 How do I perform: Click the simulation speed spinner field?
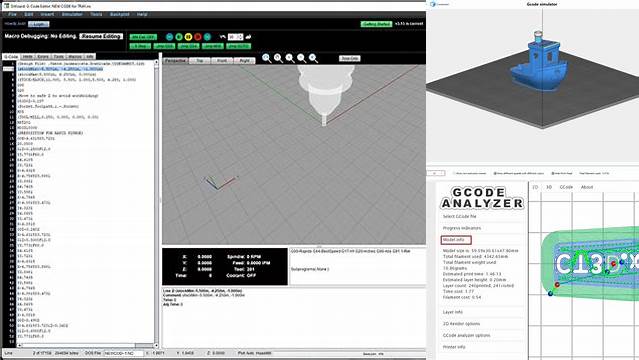click(235, 37)
